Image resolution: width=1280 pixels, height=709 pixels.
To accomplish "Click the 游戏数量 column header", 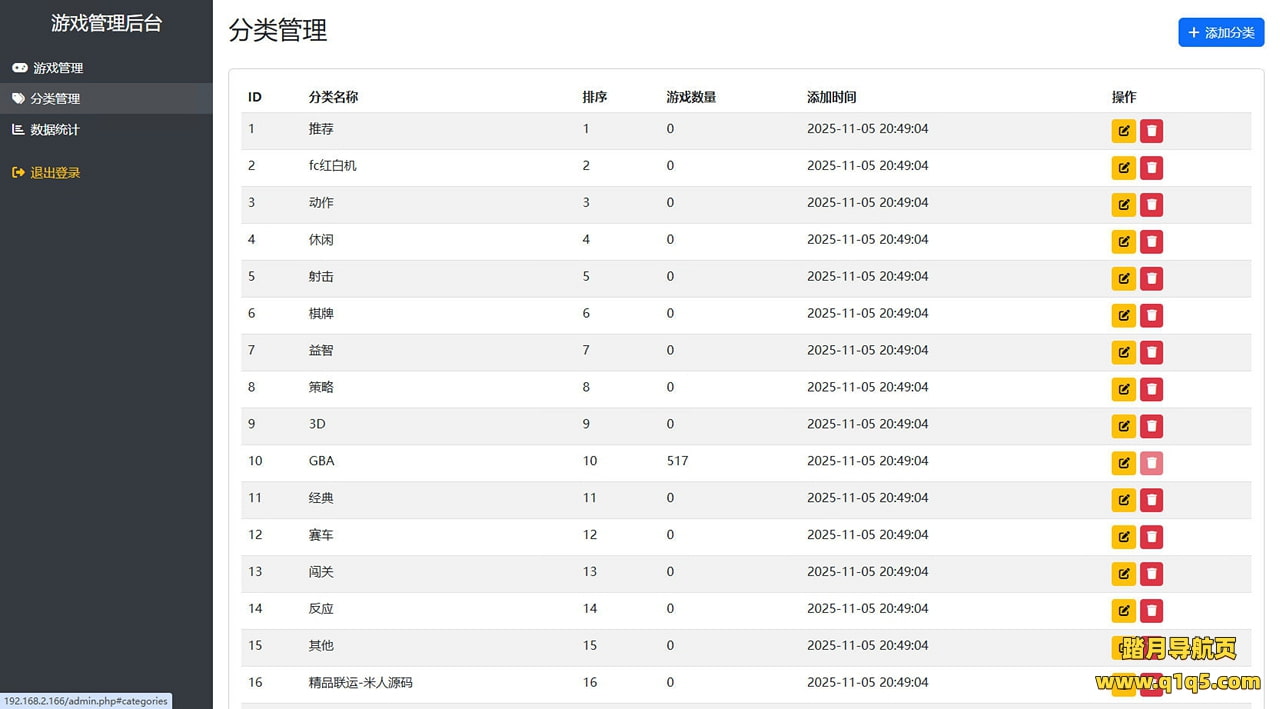I will click(691, 97).
